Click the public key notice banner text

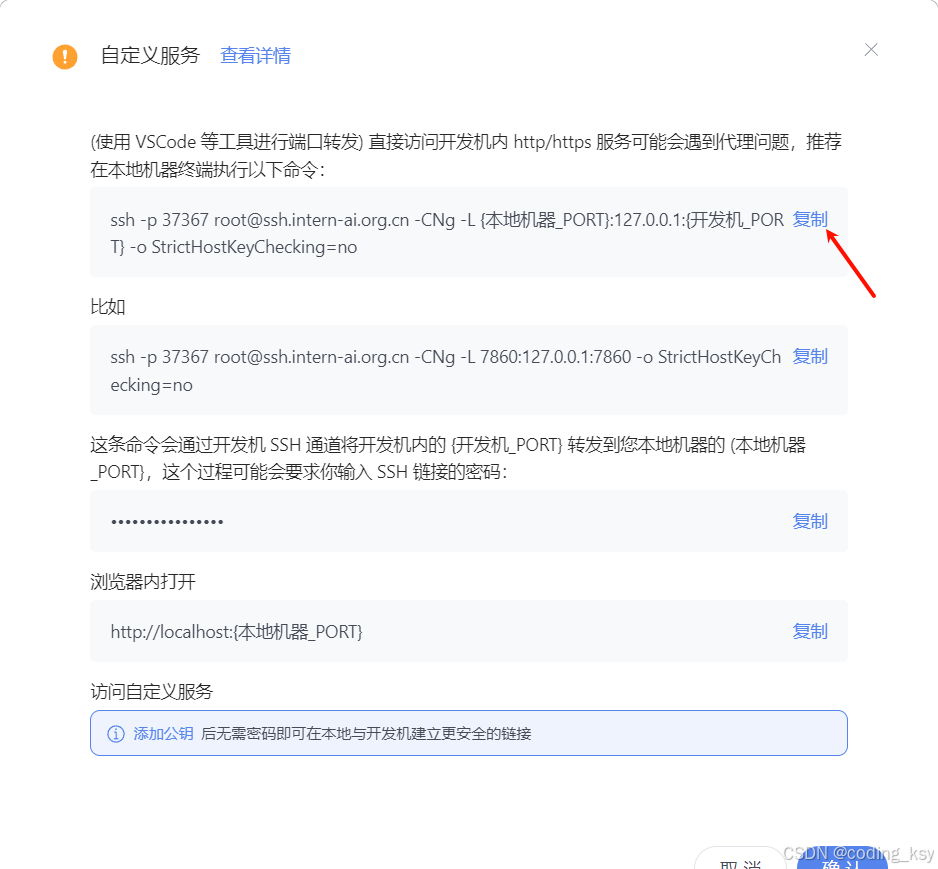(366, 734)
